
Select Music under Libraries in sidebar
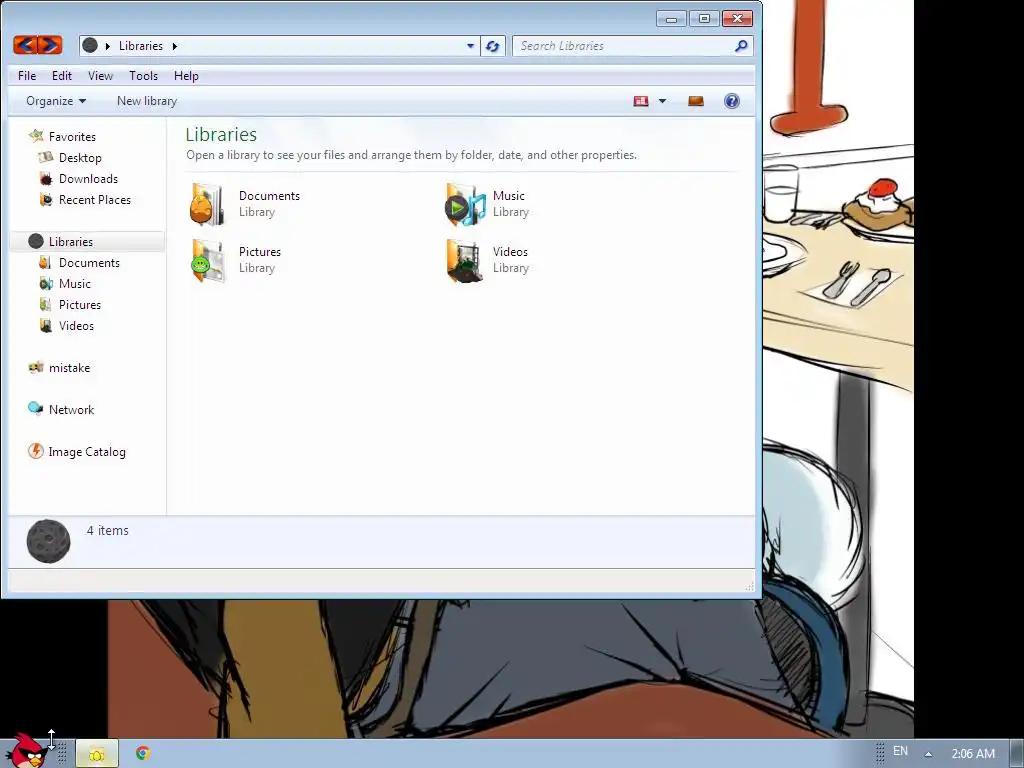click(75, 283)
